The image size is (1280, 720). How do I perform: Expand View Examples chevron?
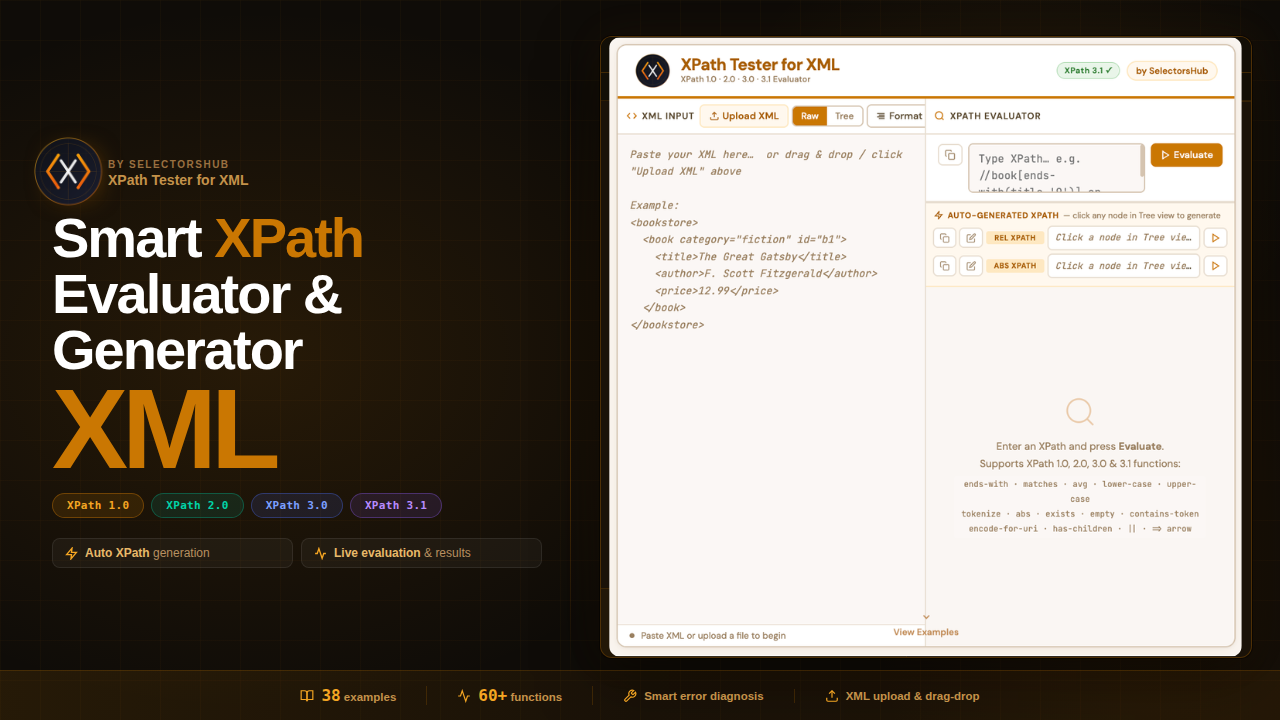[x=926, y=617]
